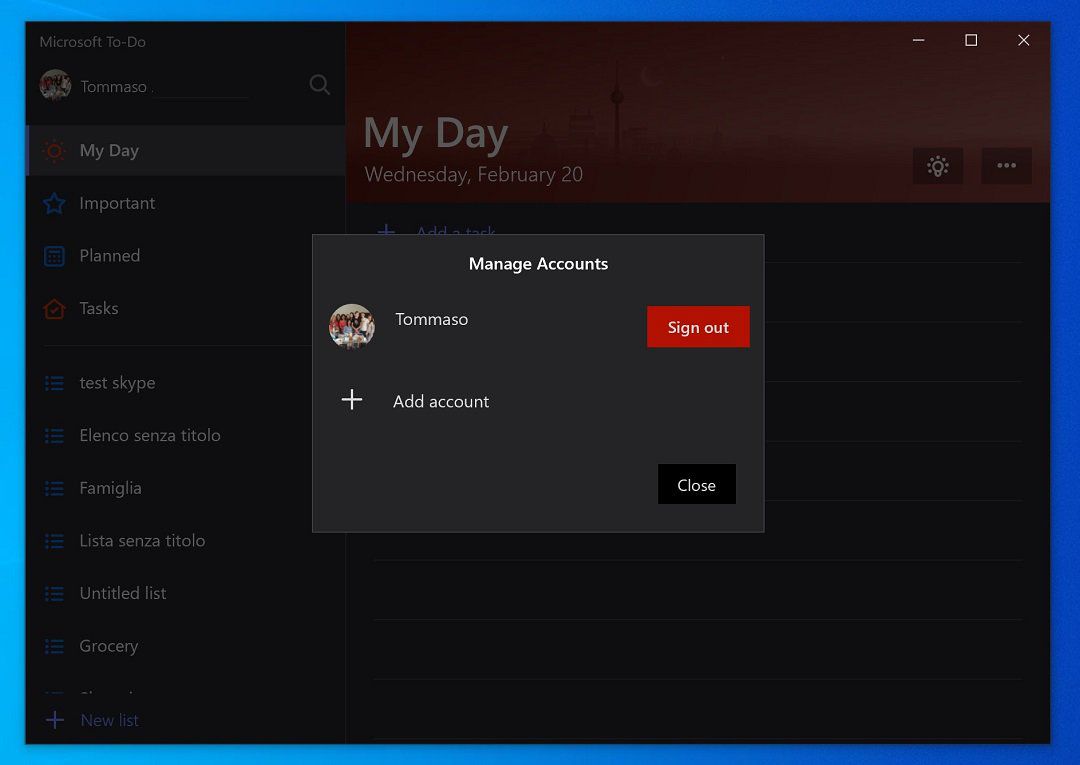Click the house icon for Tasks
This screenshot has height=765, width=1080.
[54, 308]
